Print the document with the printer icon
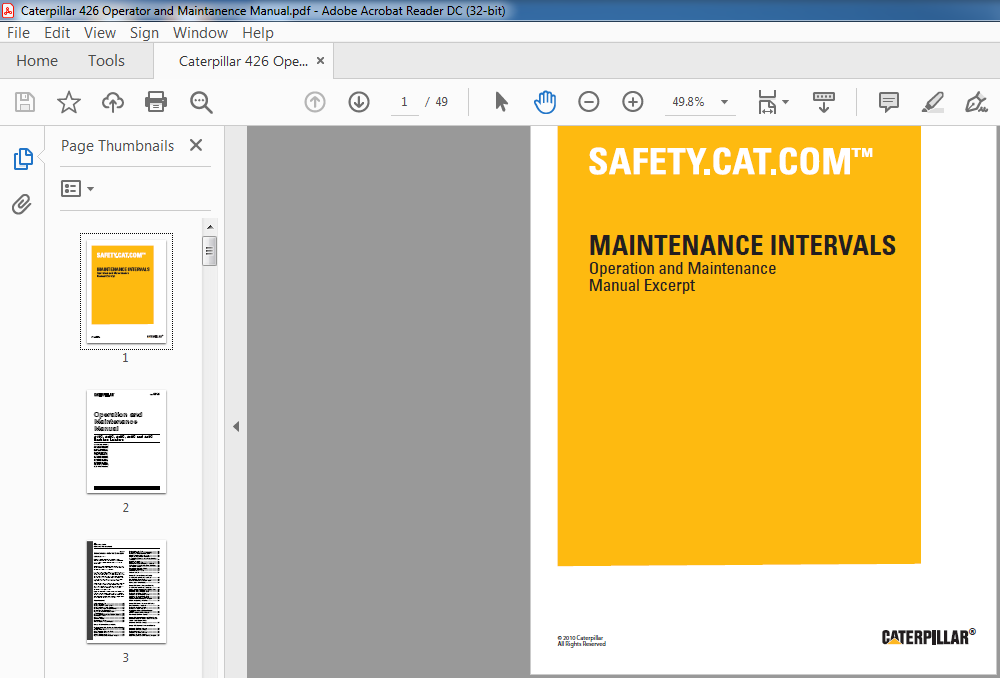The image size is (1000, 678). [x=156, y=102]
